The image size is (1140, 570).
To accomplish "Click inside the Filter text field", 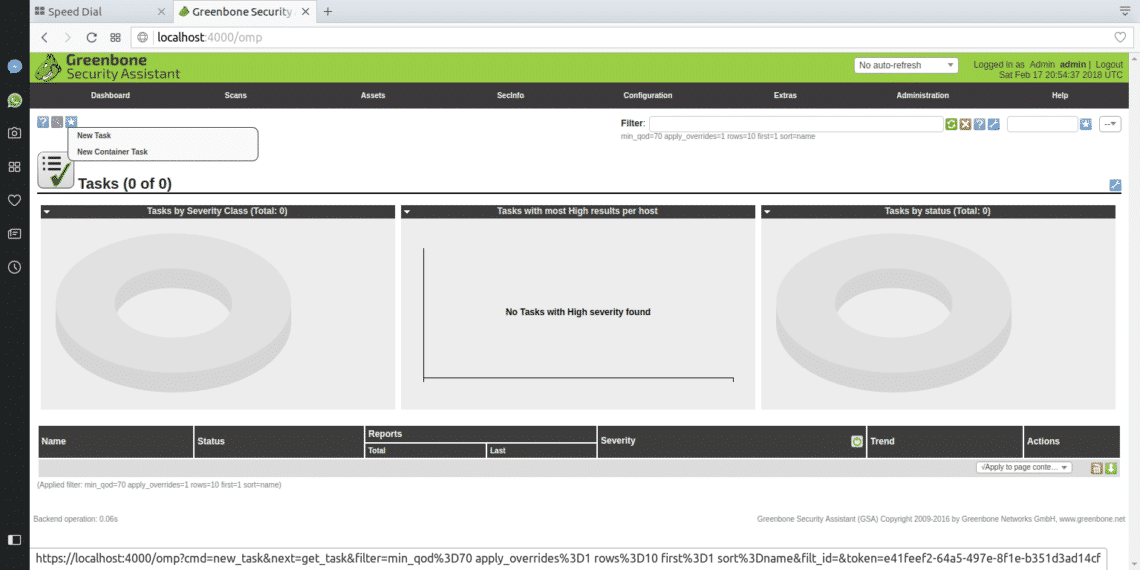I will coord(796,124).
